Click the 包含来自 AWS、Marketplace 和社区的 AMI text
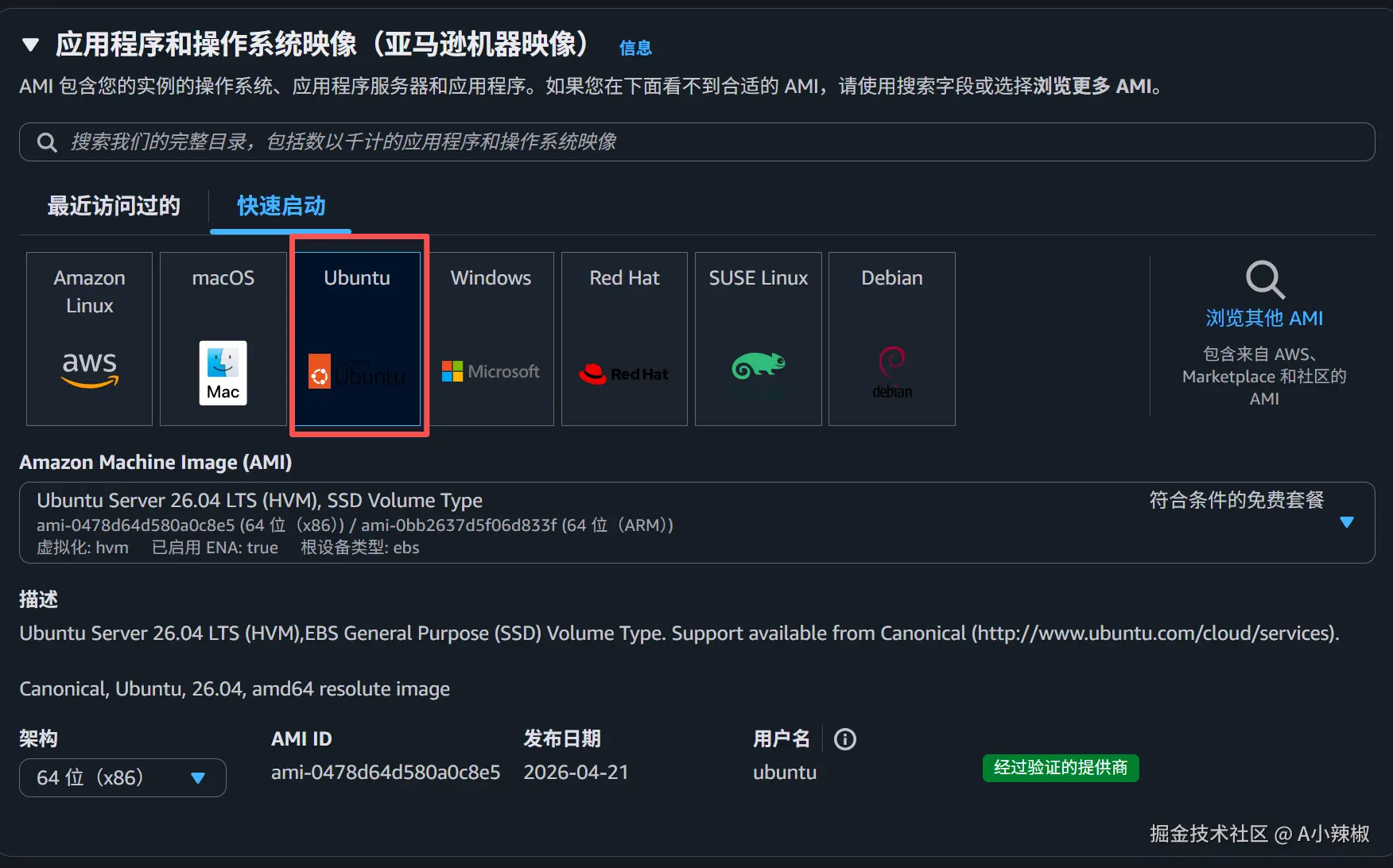Screen dimensions: 1393x868 (1264, 376)
